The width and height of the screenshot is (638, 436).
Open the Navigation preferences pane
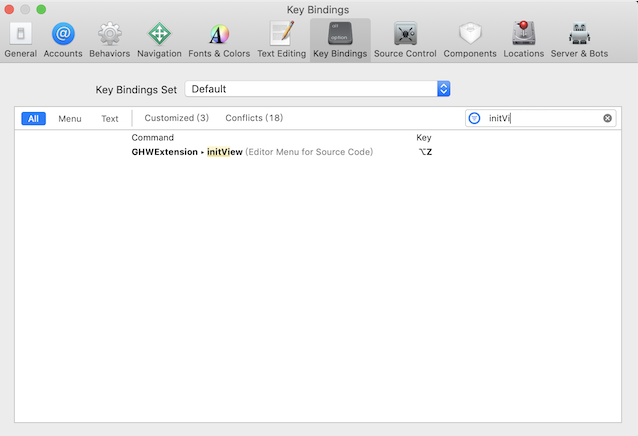[x=159, y=40]
